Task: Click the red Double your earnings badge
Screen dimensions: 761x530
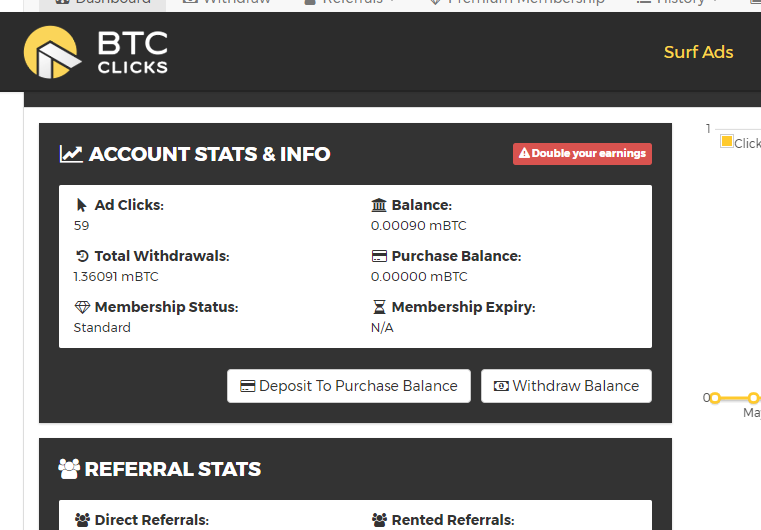Action: [582, 154]
